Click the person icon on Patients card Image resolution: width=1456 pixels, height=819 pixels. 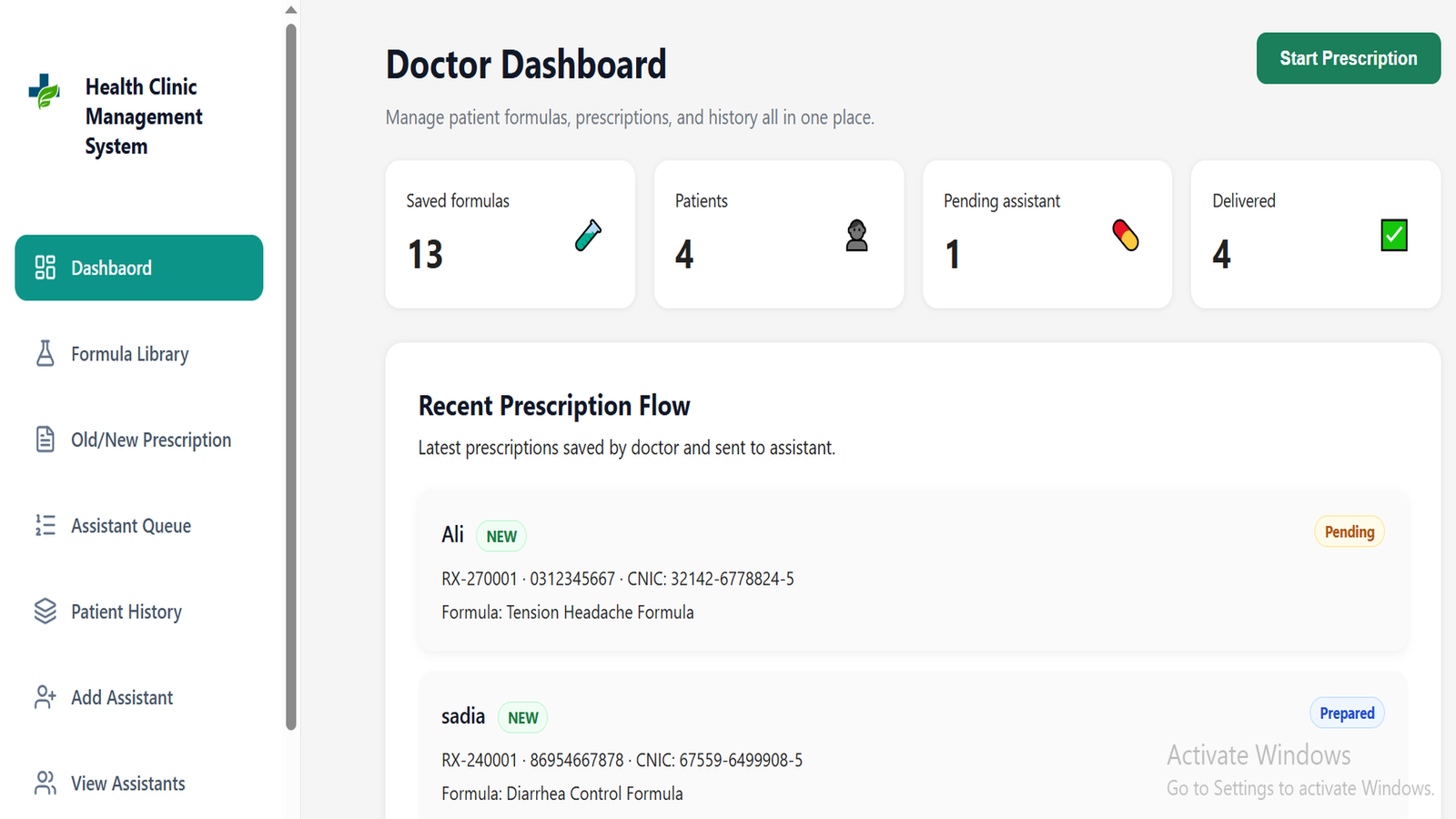pos(856,236)
